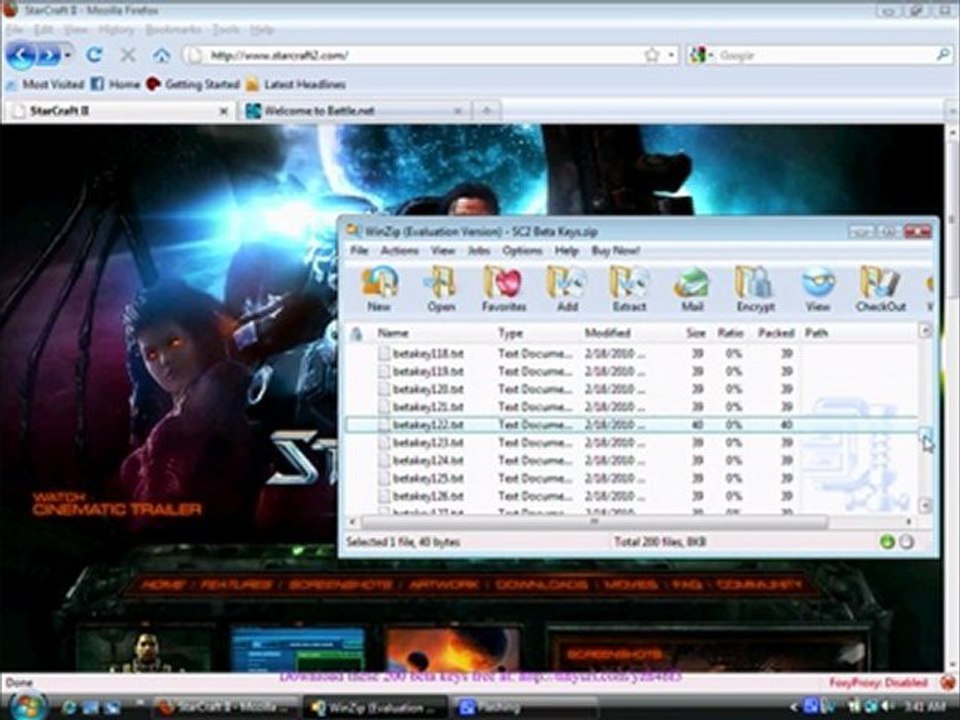960x720 pixels.
Task: Open Latest Headlines bookmark feed
Action: pos(296,84)
